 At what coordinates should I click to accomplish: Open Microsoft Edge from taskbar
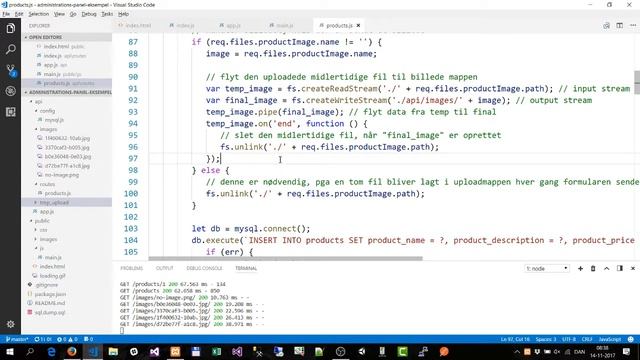click(51, 351)
